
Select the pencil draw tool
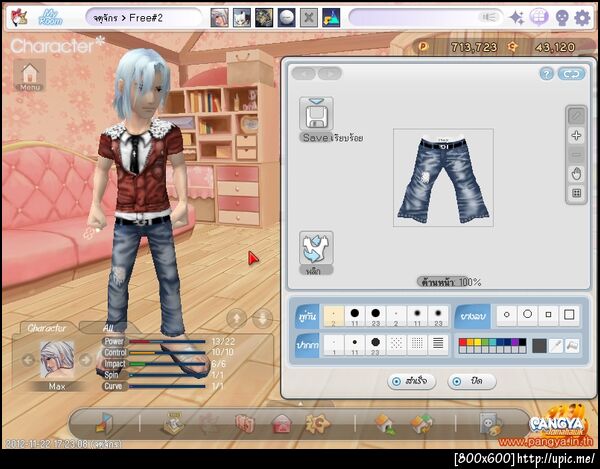click(576, 116)
